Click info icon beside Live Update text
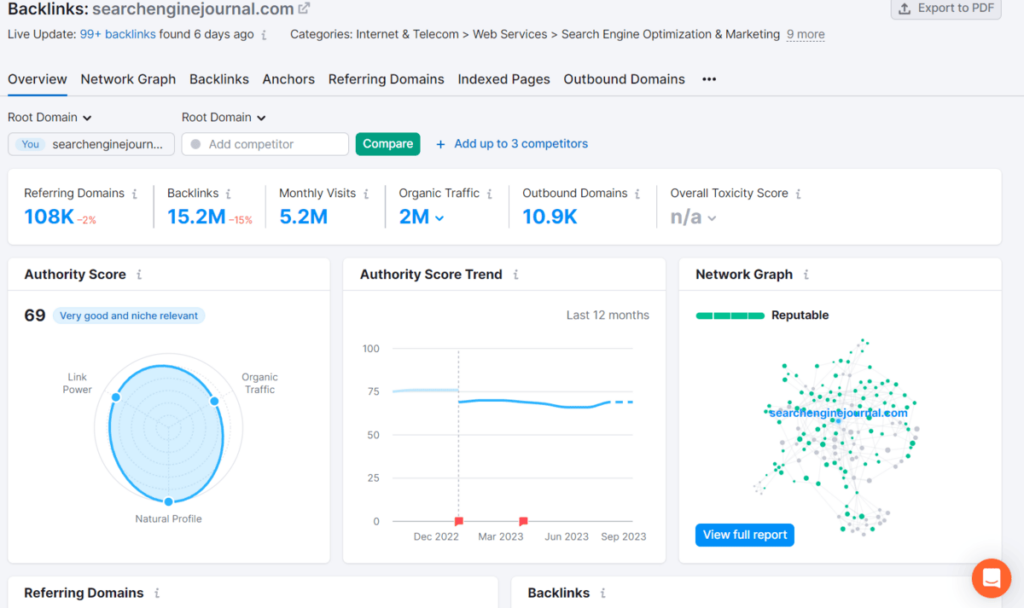The height and width of the screenshot is (608, 1024). (264, 35)
